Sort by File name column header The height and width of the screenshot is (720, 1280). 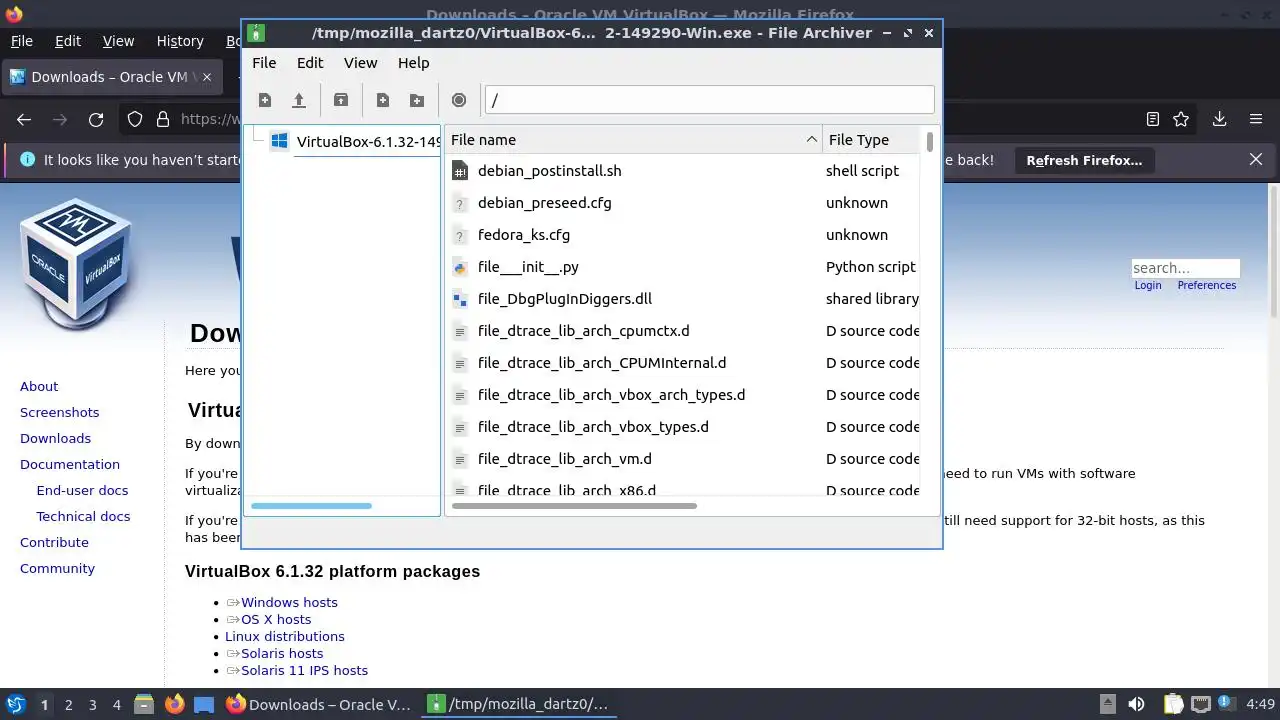tap(632, 140)
